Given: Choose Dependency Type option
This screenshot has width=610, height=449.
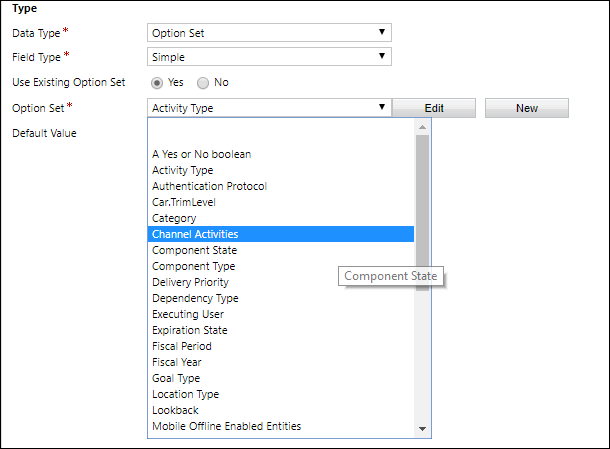Looking at the screenshot, I should coord(281,298).
